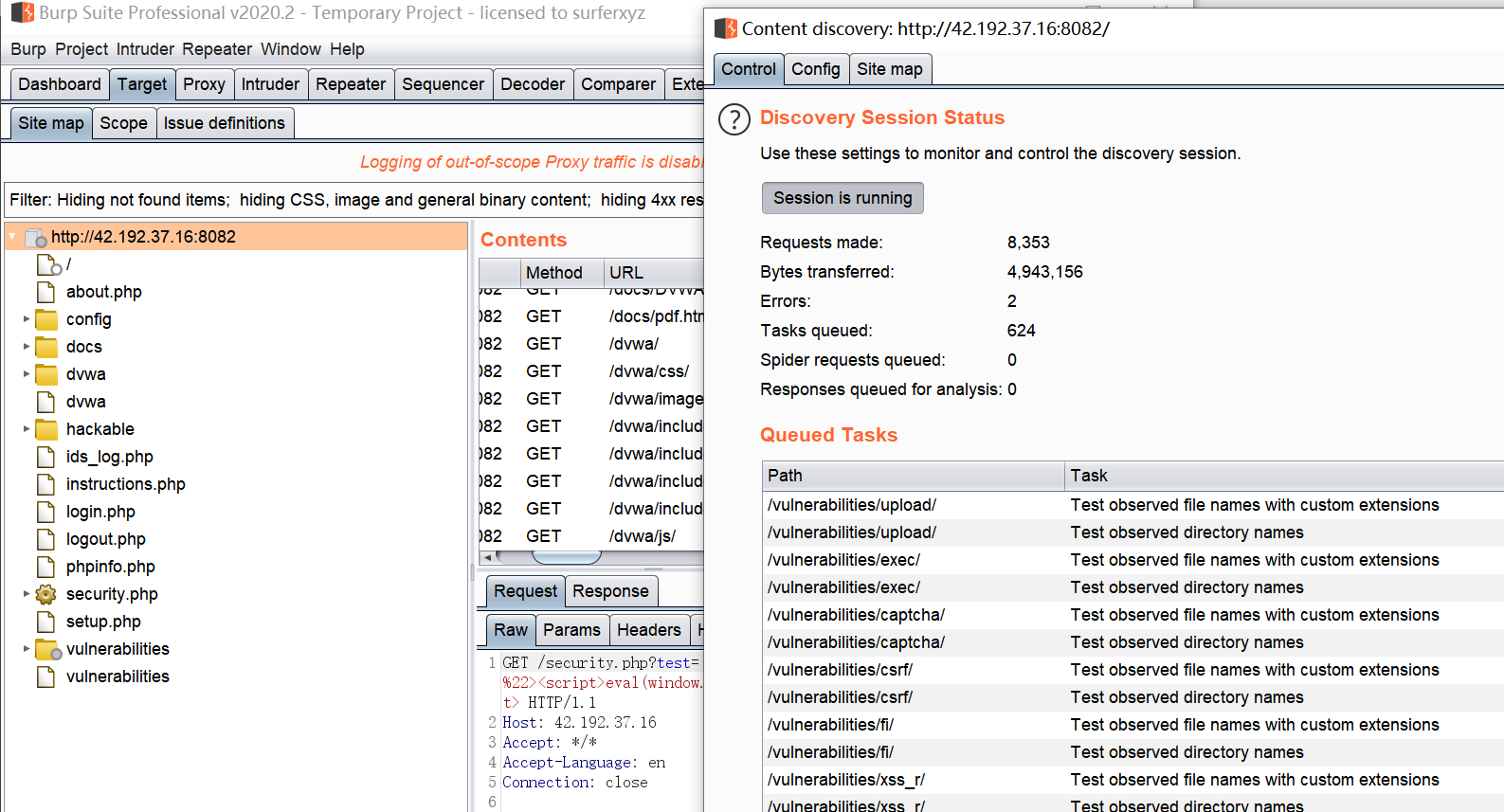Sort Contents by the URL column
The image size is (1504, 812).
tap(654, 273)
